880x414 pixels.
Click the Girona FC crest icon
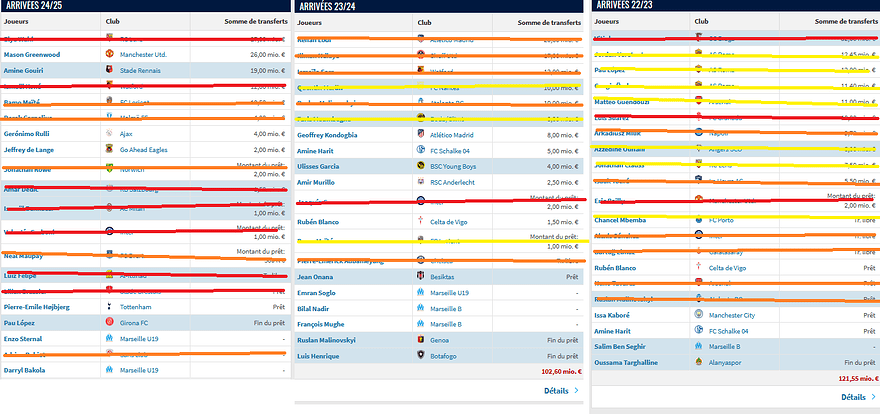tap(109, 323)
